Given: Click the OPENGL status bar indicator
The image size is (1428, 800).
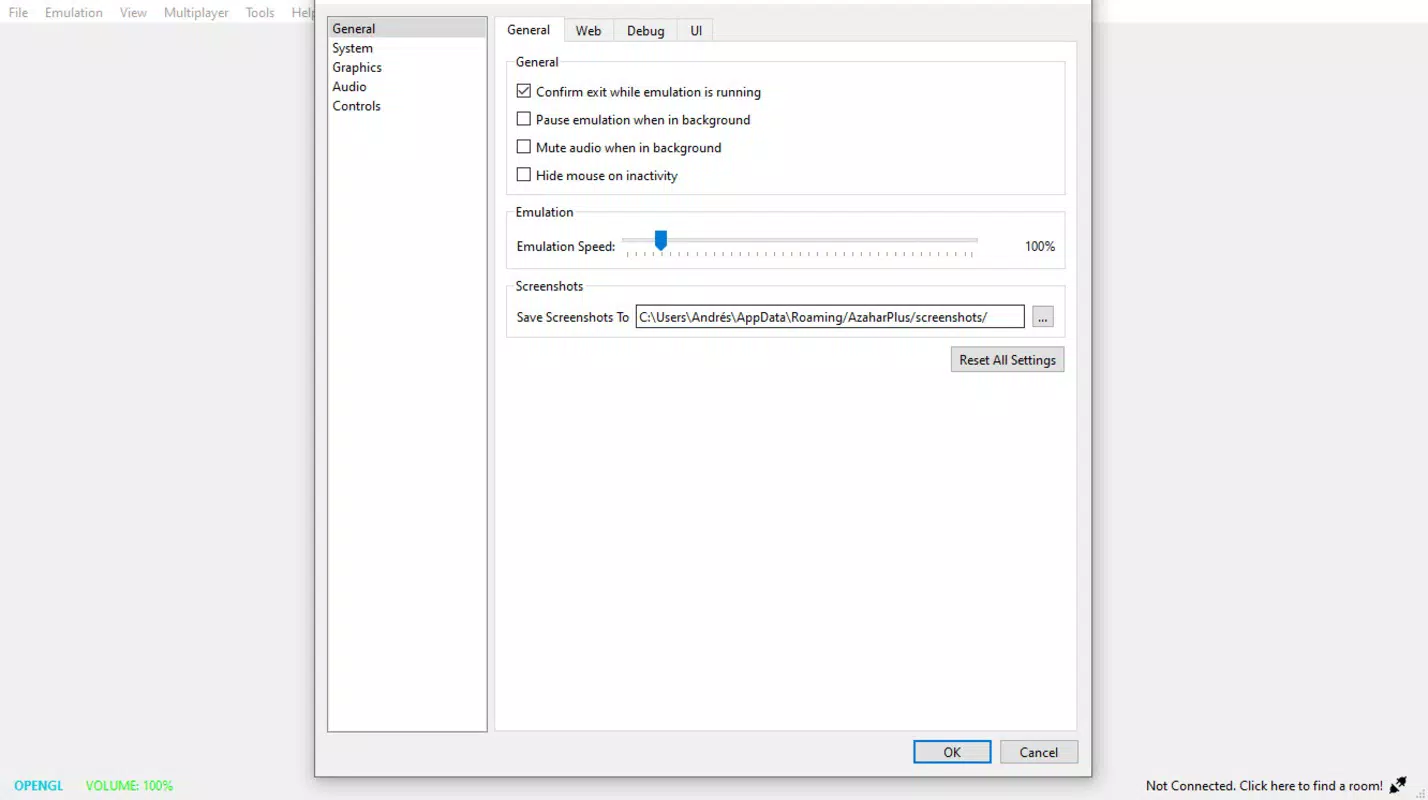Looking at the screenshot, I should pos(39,786).
